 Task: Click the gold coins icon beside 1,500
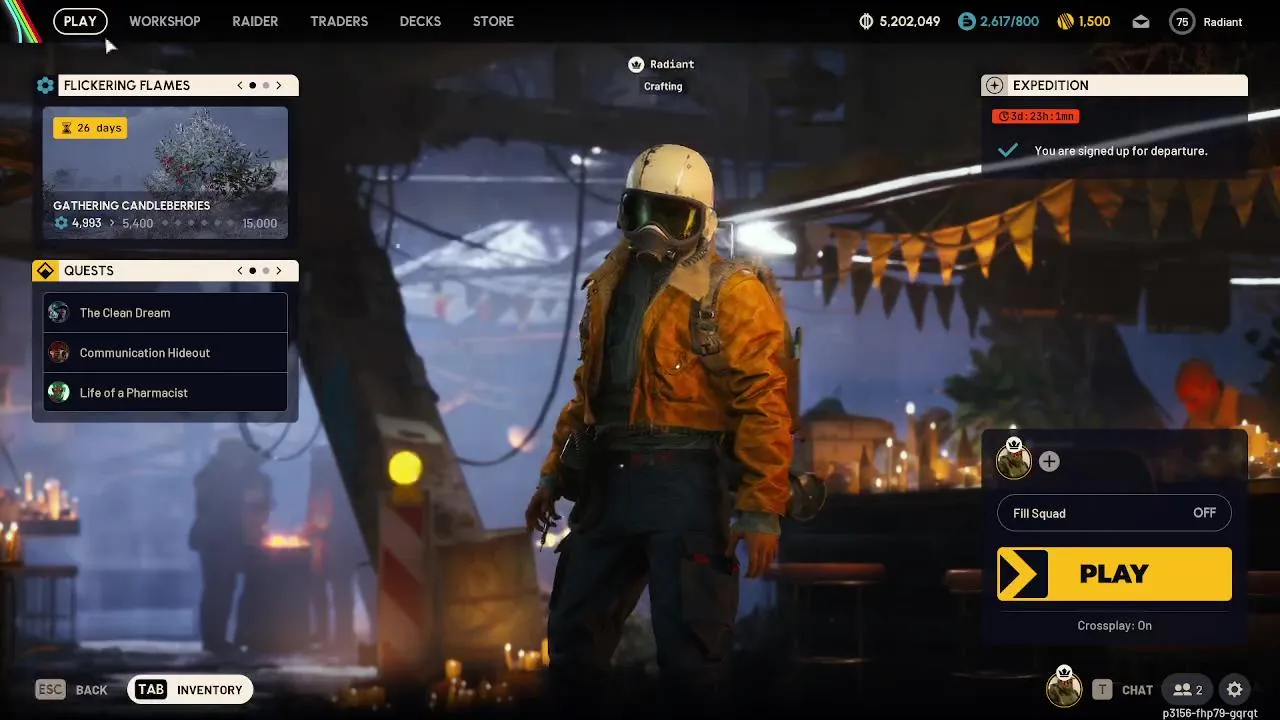(1066, 21)
